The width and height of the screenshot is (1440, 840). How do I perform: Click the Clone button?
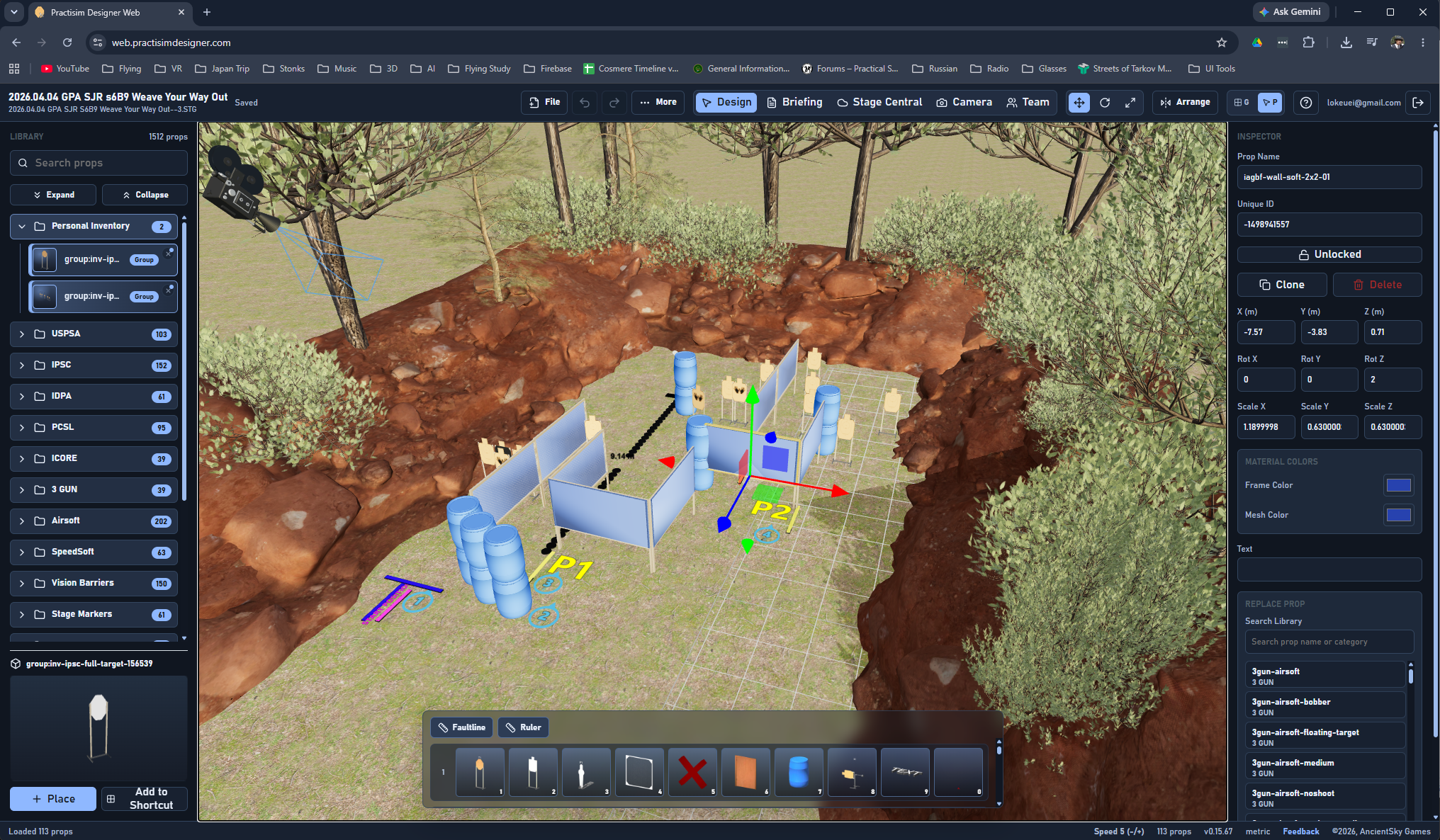(x=1282, y=285)
